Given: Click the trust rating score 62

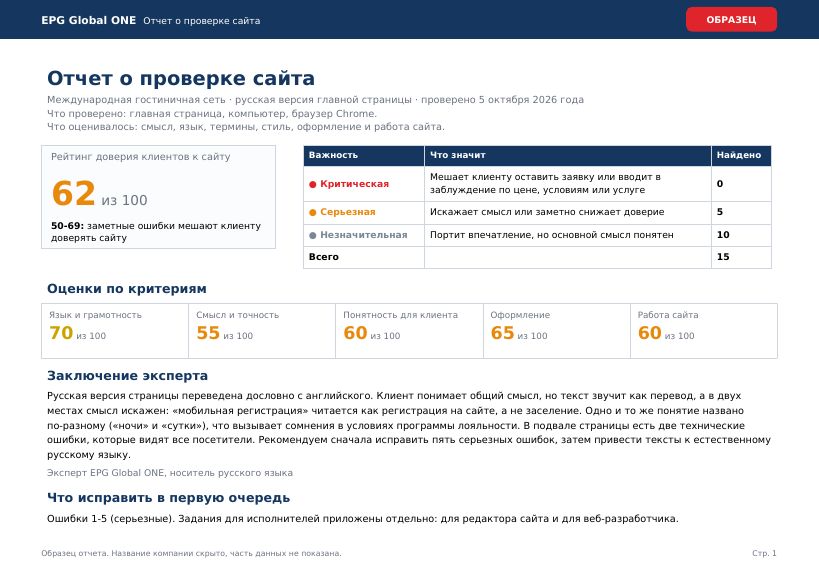Looking at the screenshot, I should (x=73, y=194).
